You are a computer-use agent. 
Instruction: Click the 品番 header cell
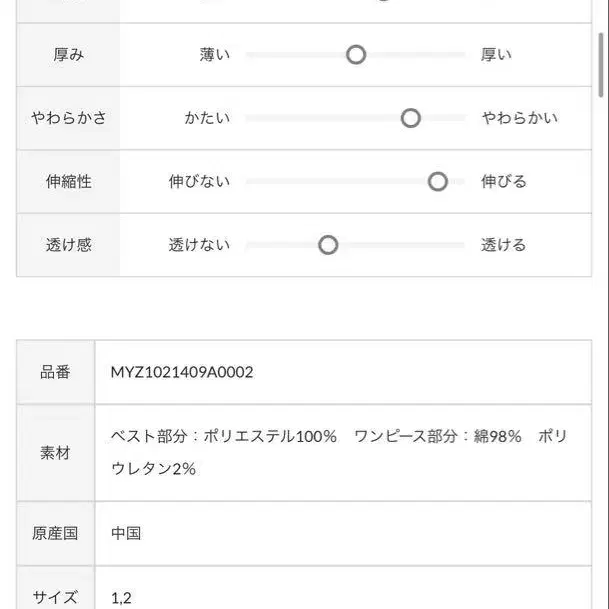[x=56, y=372]
